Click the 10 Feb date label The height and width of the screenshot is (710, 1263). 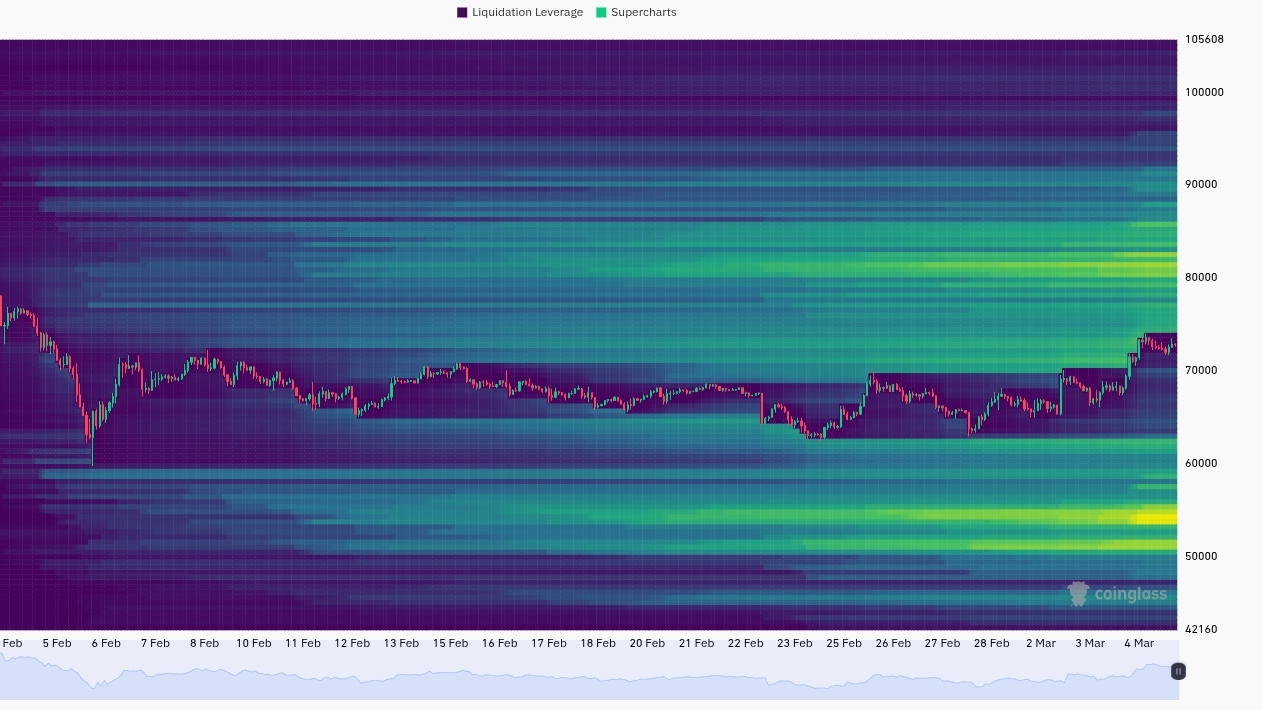coord(253,643)
